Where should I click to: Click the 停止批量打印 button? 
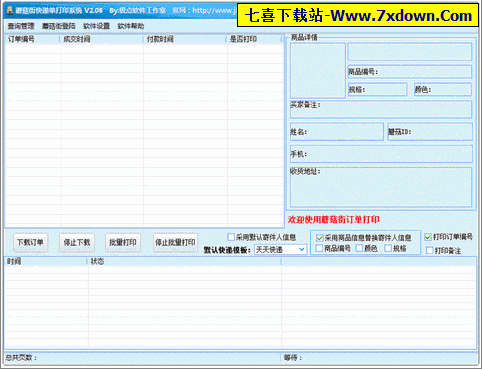(x=175, y=242)
